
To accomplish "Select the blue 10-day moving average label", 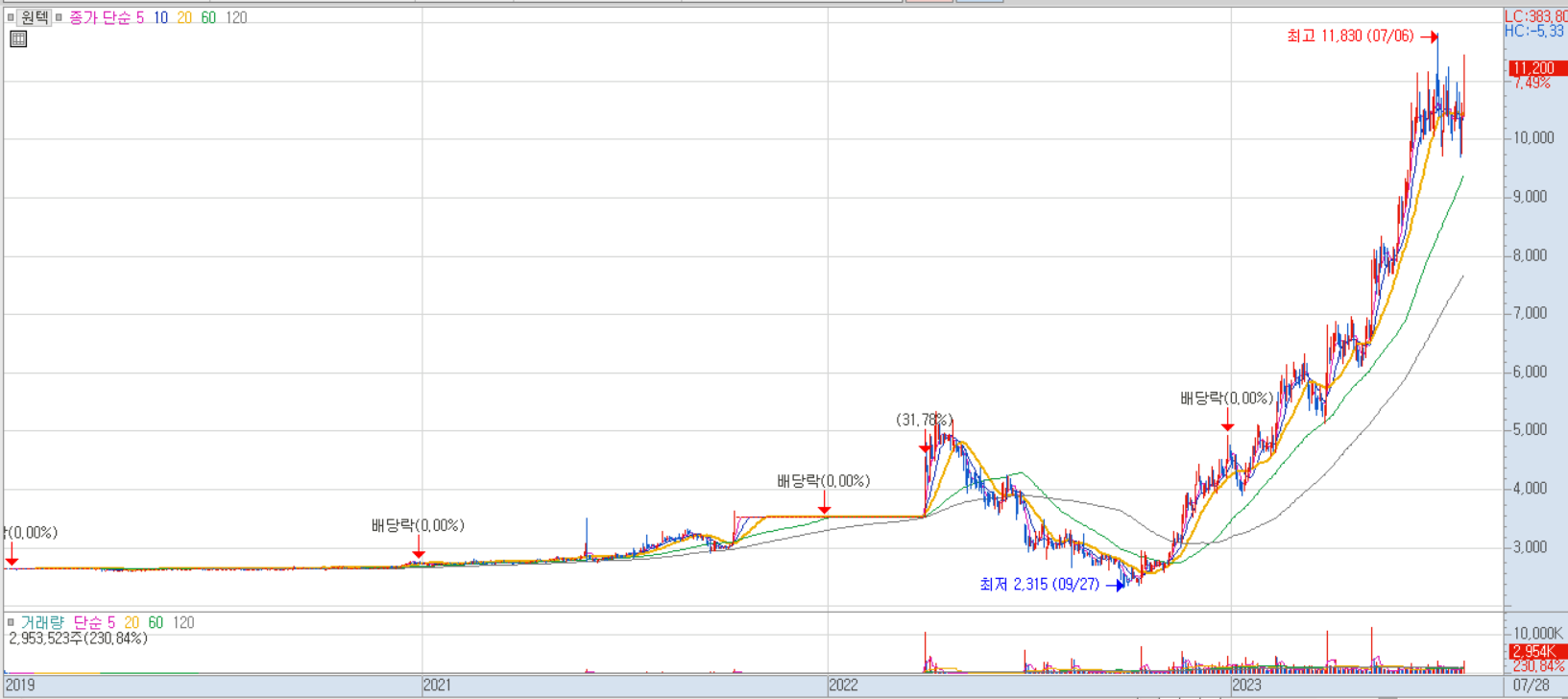I will 159,17.
